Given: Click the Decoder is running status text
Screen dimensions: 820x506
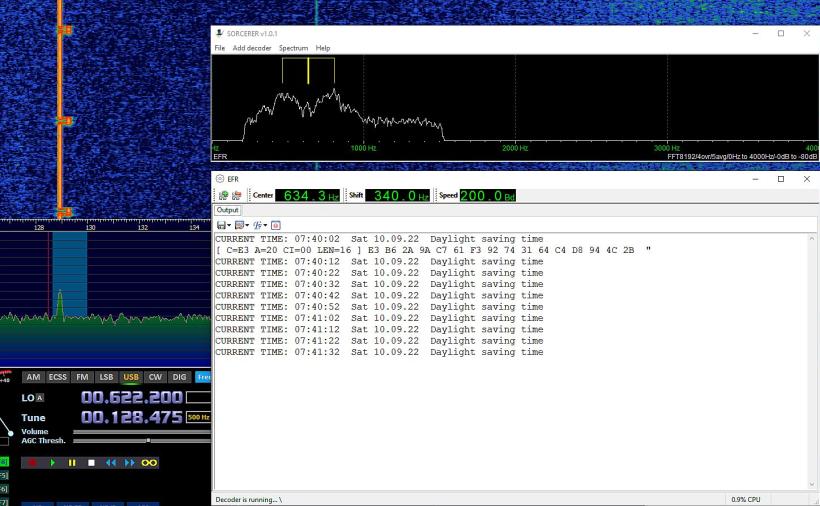Looking at the screenshot, I should coord(248,500).
